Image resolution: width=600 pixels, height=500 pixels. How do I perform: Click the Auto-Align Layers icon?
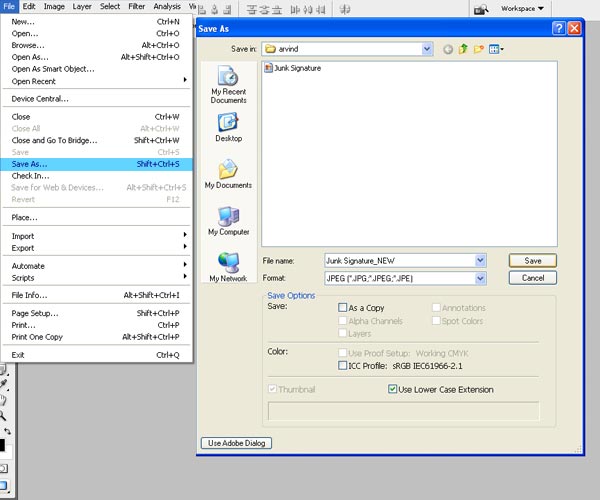(345, 9)
